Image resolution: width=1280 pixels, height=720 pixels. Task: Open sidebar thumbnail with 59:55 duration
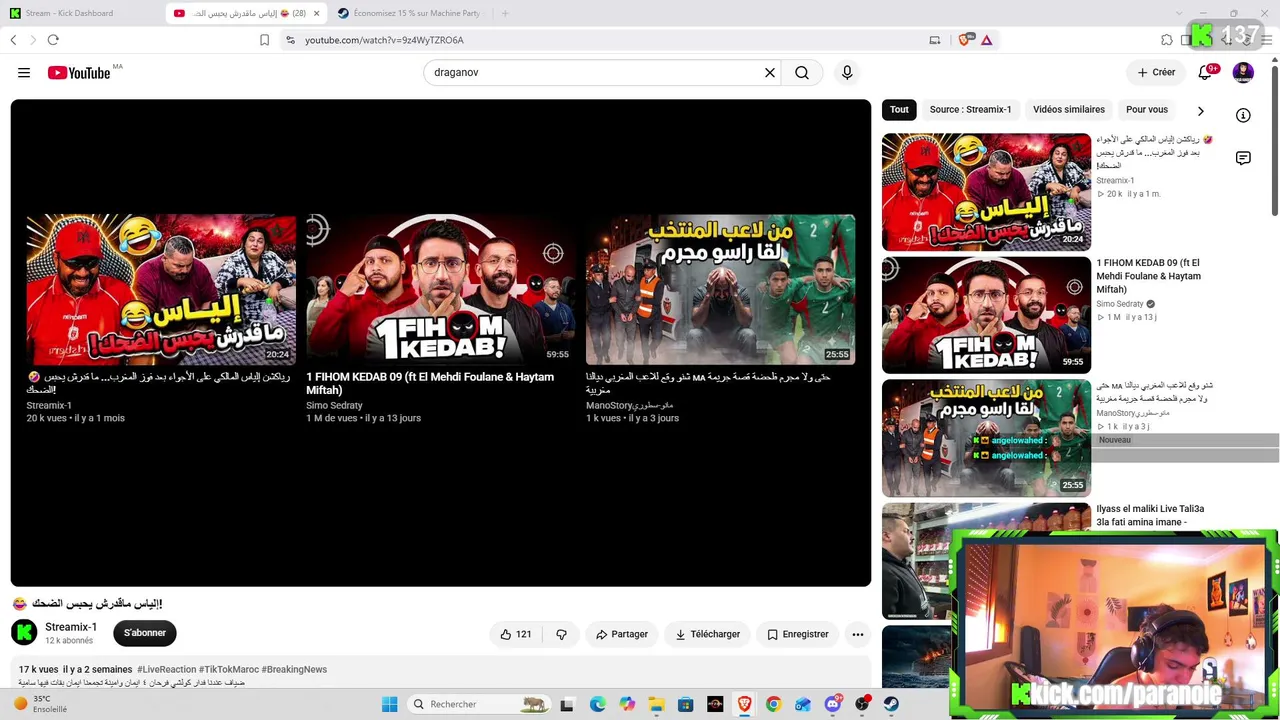pos(986,315)
